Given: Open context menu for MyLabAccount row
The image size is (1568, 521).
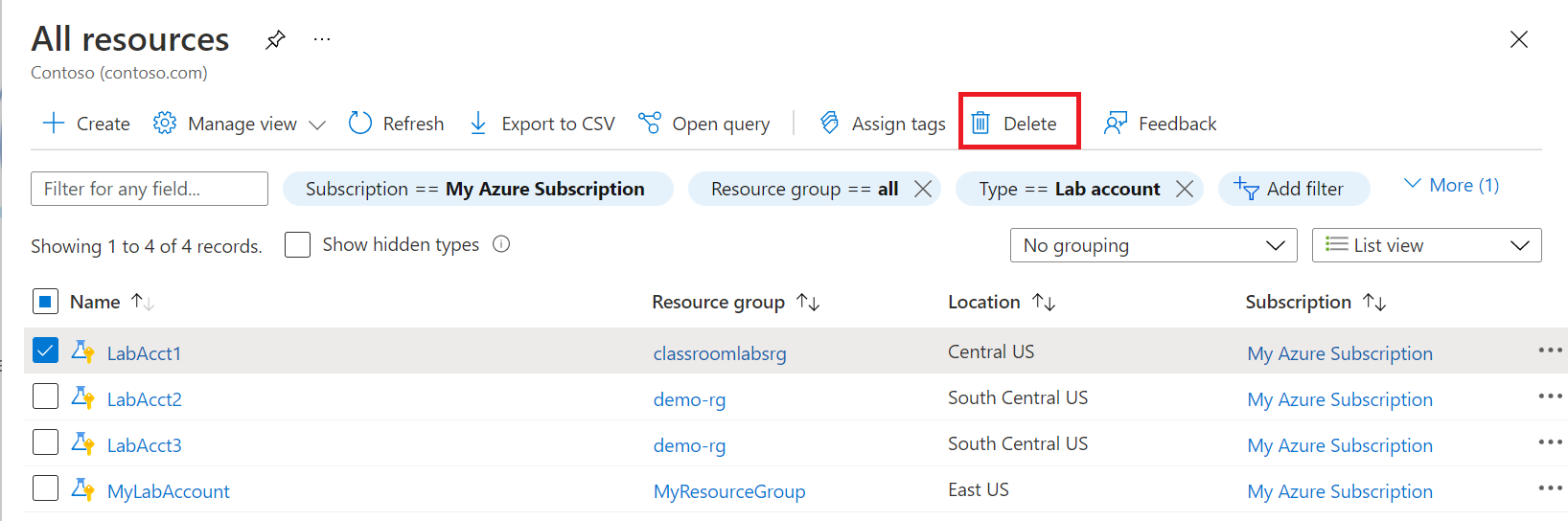Looking at the screenshot, I should click(x=1550, y=488).
